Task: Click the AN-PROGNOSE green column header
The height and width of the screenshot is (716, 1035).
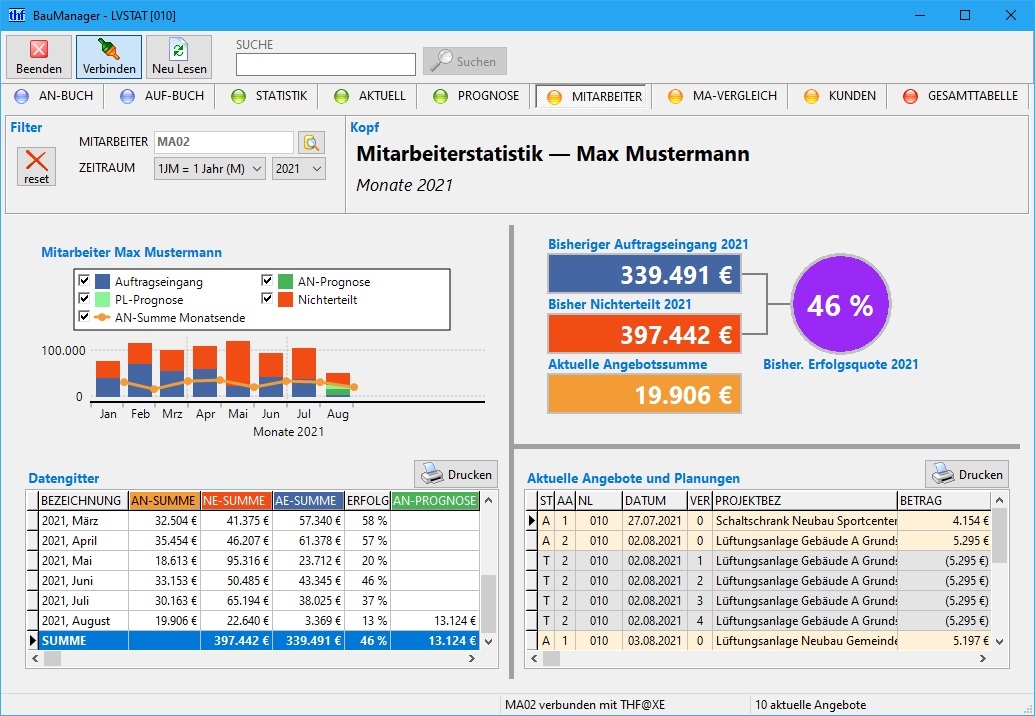Action: click(x=435, y=501)
